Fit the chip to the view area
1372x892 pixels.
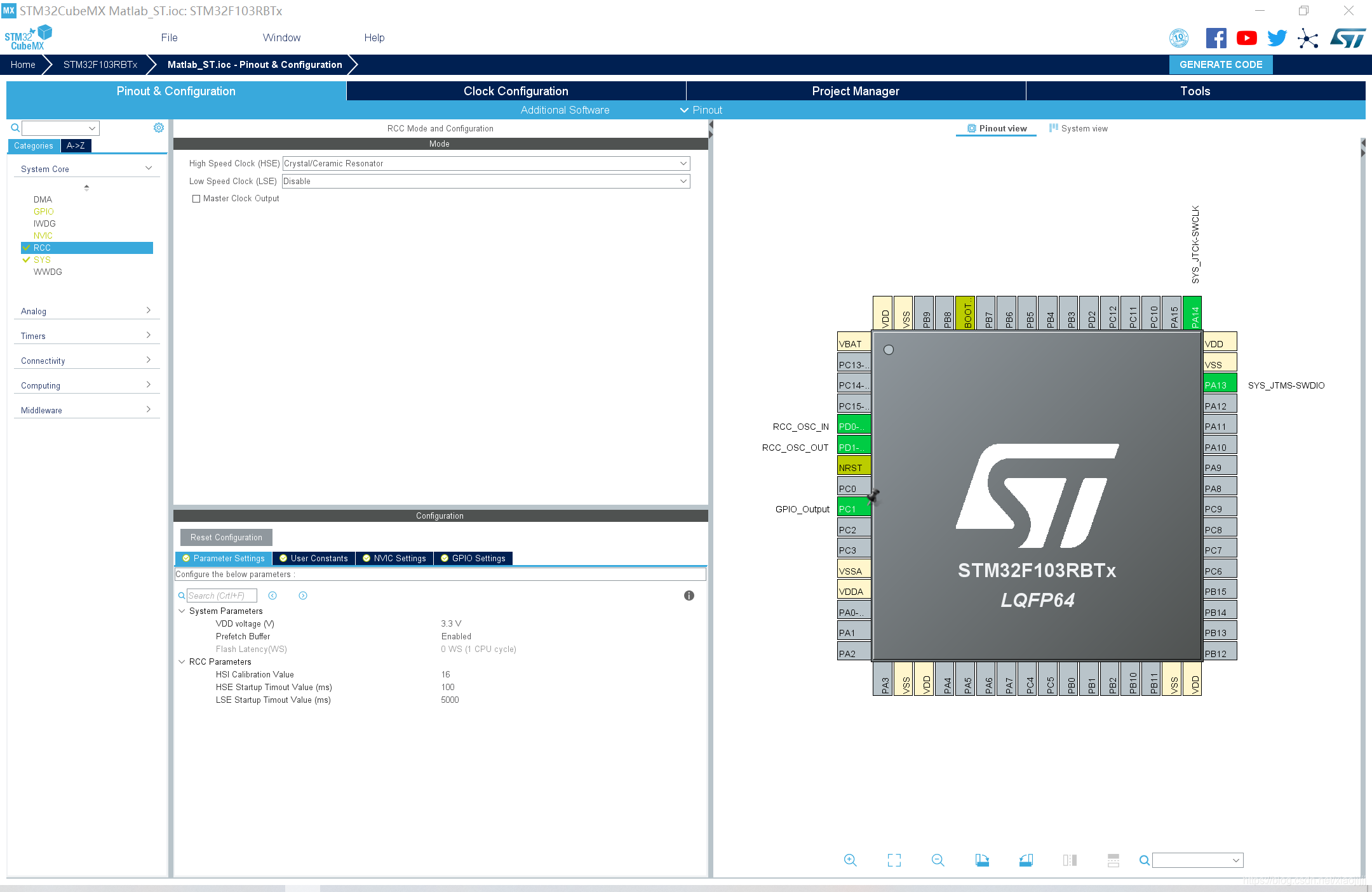click(x=894, y=860)
